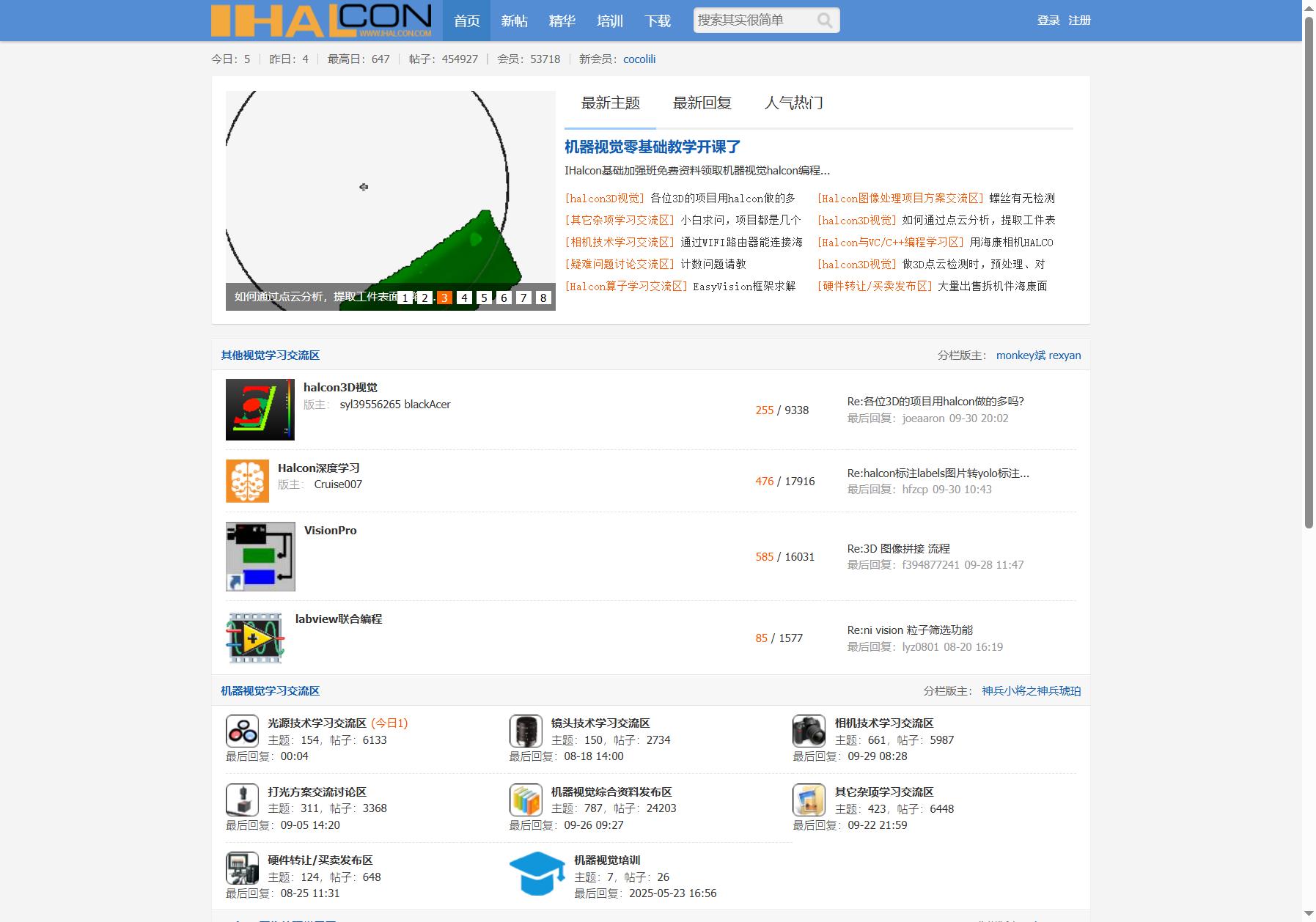Click the 相机技术学习交流区 camera icon
This screenshot has height=922, width=1316.
point(809,731)
